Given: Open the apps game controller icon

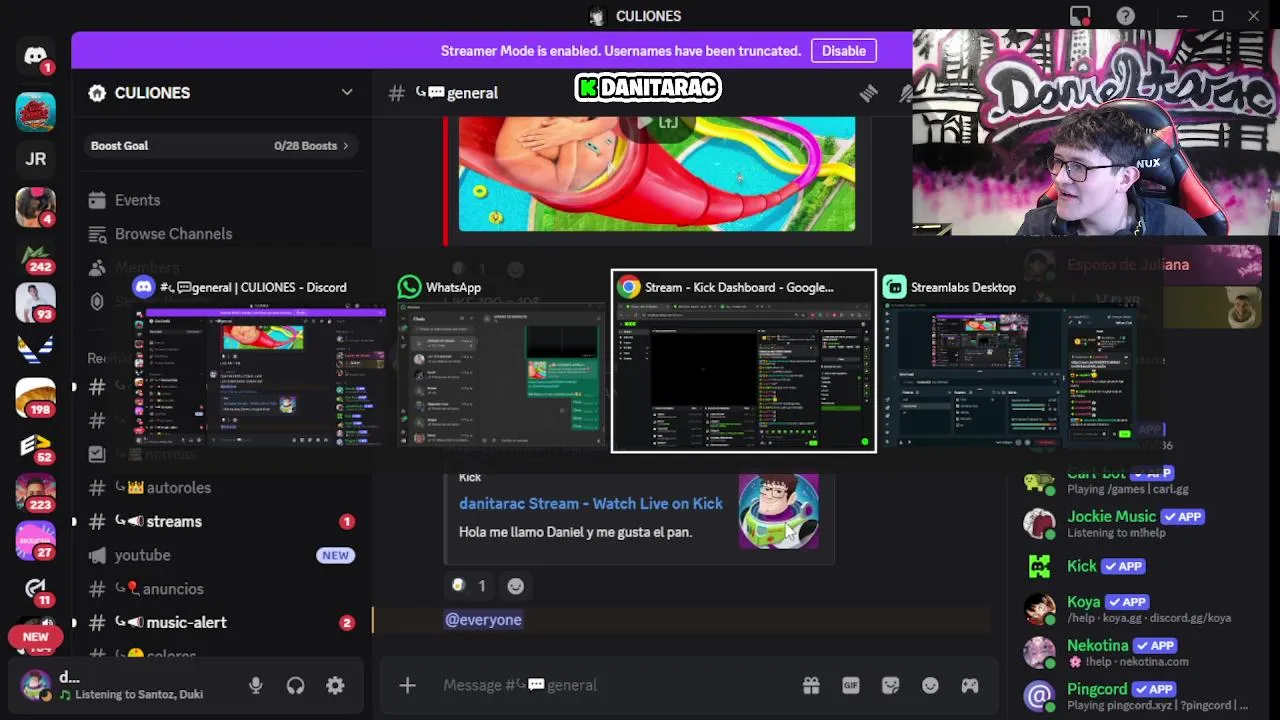Looking at the screenshot, I should tap(970, 685).
